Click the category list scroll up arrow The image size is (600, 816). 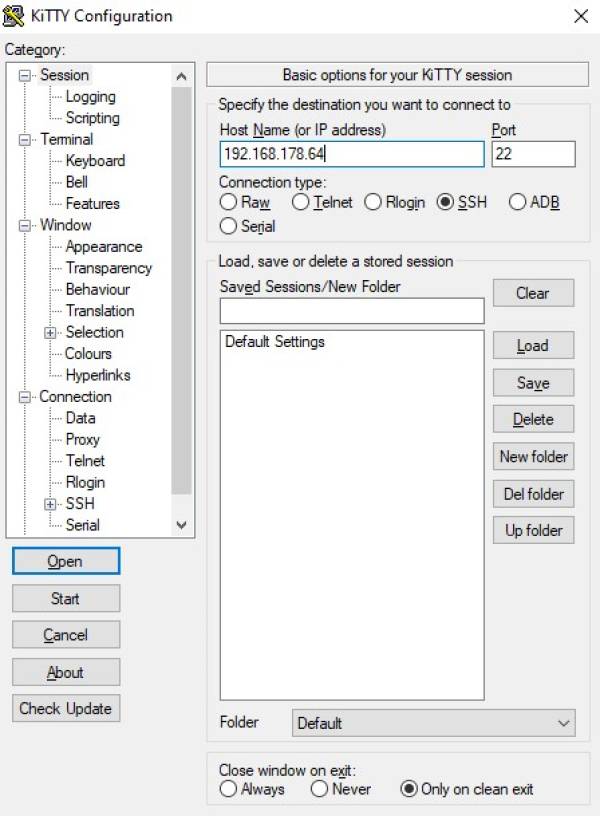click(x=181, y=76)
